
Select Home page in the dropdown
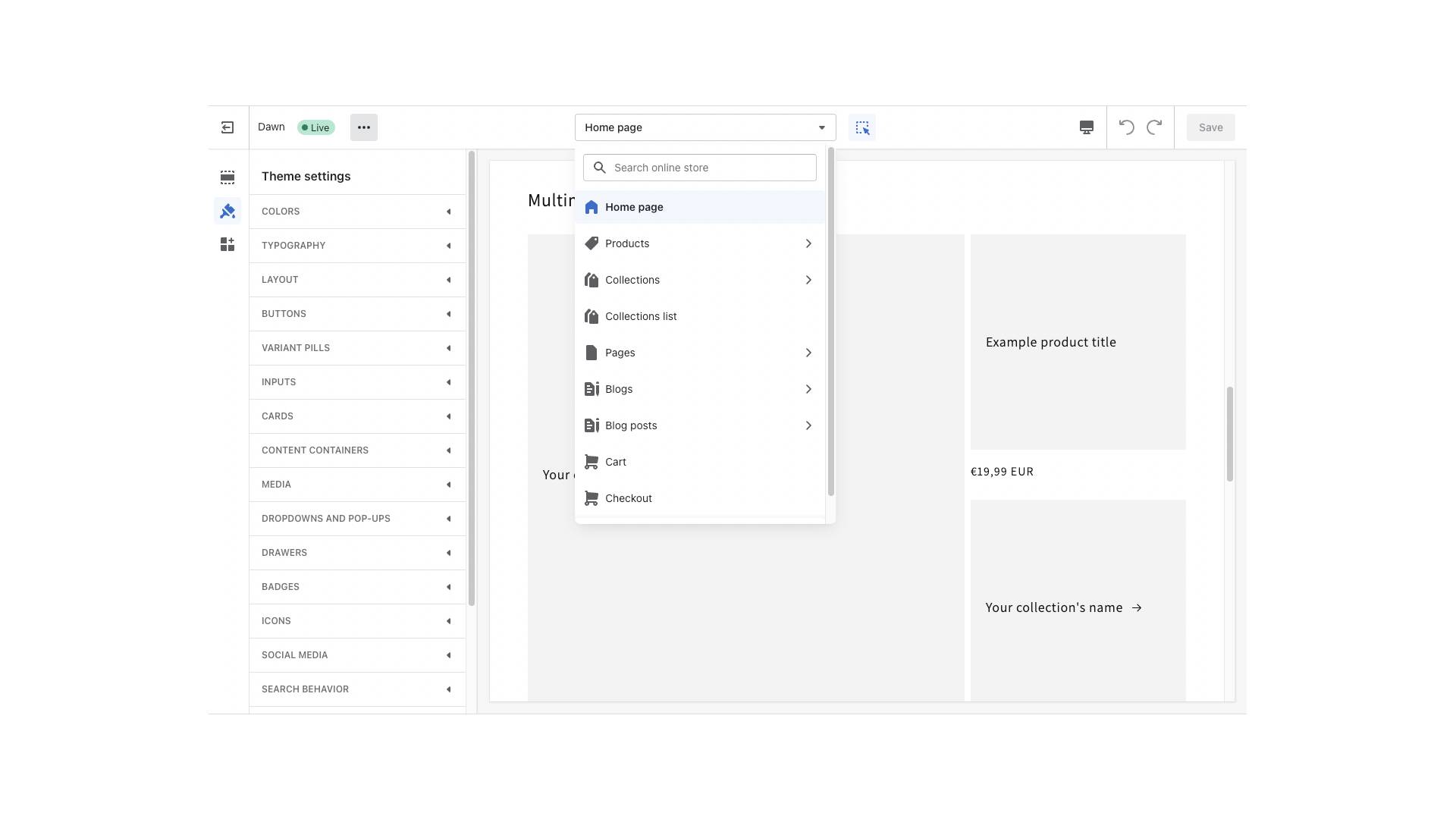(x=700, y=207)
